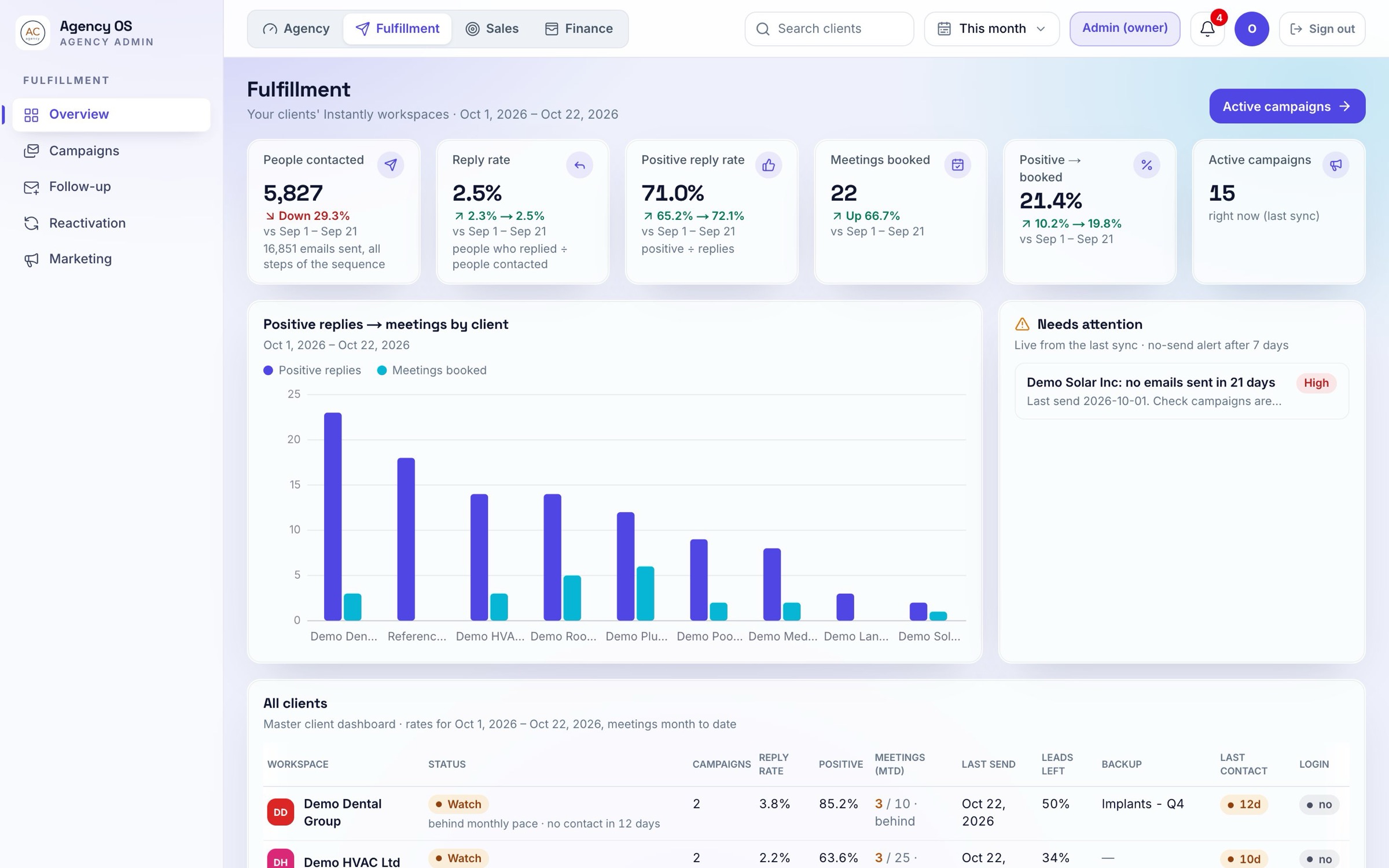Focus the Search clients field

pyautogui.click(x=829, y=29)
